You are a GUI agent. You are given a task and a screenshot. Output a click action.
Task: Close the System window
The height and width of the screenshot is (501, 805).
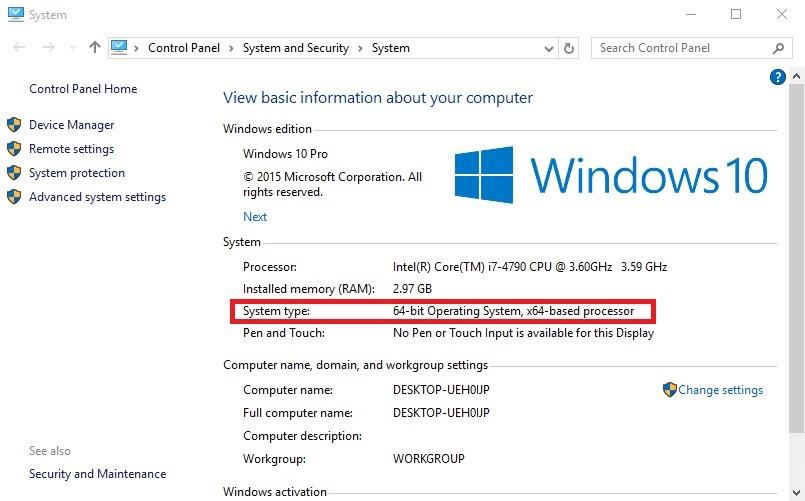[x=782, y=14]
